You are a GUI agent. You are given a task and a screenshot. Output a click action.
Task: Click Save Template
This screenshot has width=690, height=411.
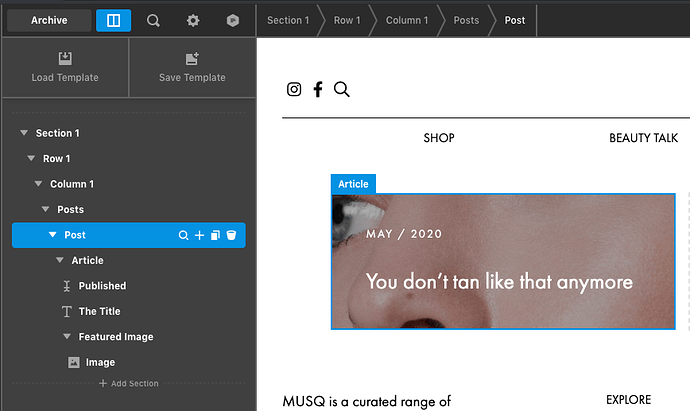[x=192, y=68]
